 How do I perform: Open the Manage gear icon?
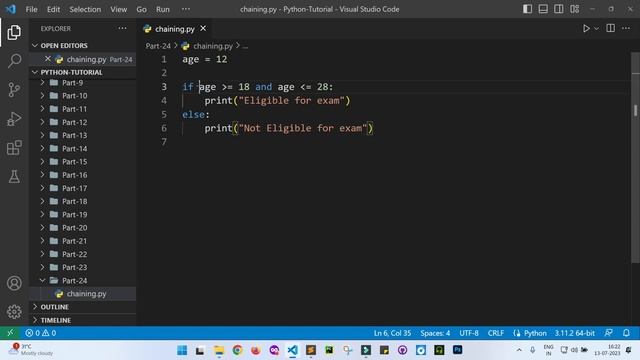pyautogui.click(x=14, y=312)
